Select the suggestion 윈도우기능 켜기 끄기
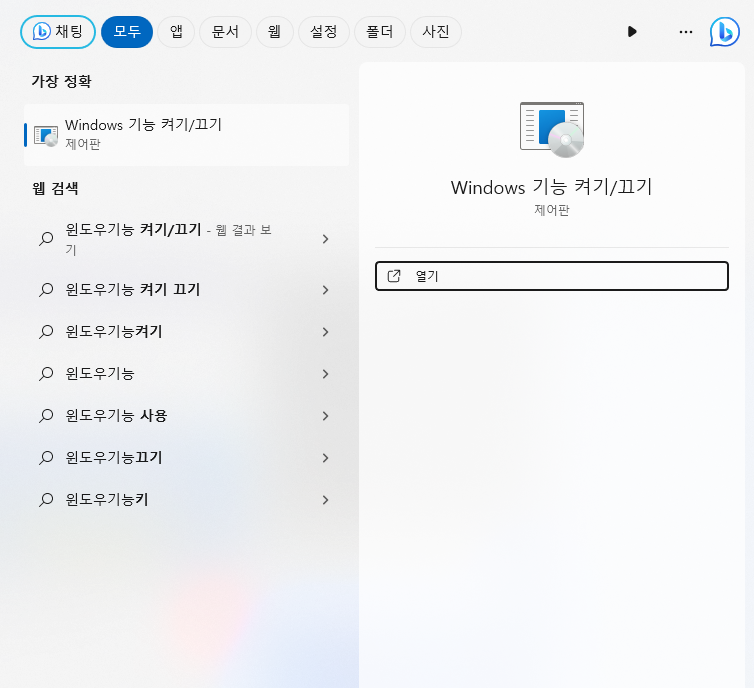The image size is (754, 688). point(187,289)
